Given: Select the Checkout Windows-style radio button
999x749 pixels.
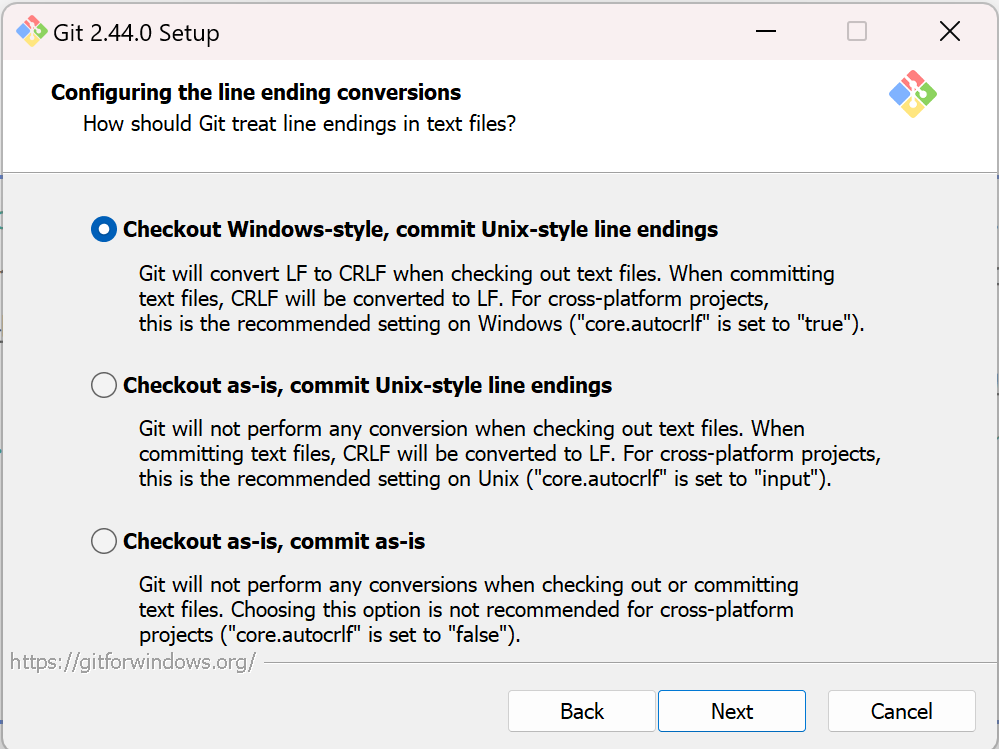Looking at the screenshot, I should click(104, 230).
